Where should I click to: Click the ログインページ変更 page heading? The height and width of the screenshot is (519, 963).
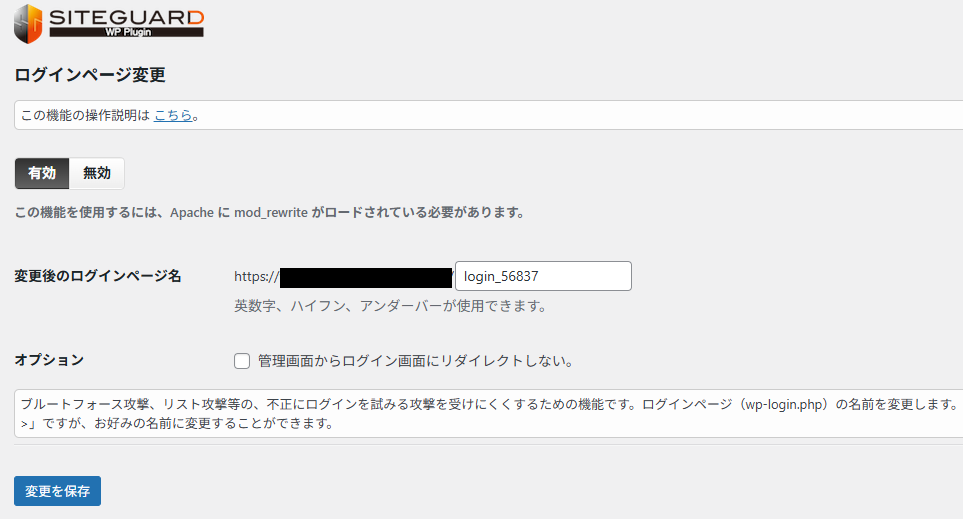90,75
